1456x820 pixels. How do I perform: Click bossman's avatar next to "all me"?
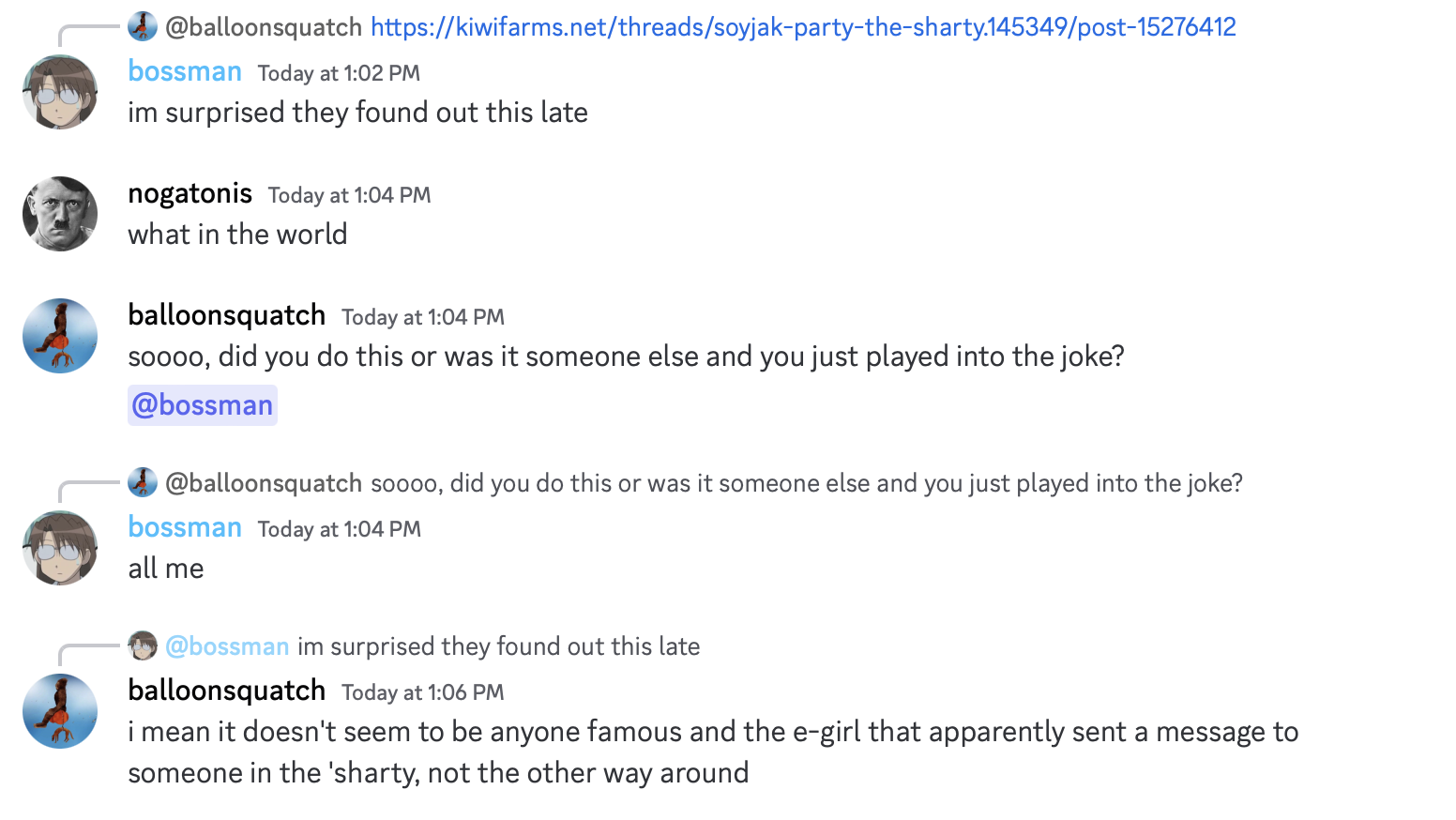(60, 548)
